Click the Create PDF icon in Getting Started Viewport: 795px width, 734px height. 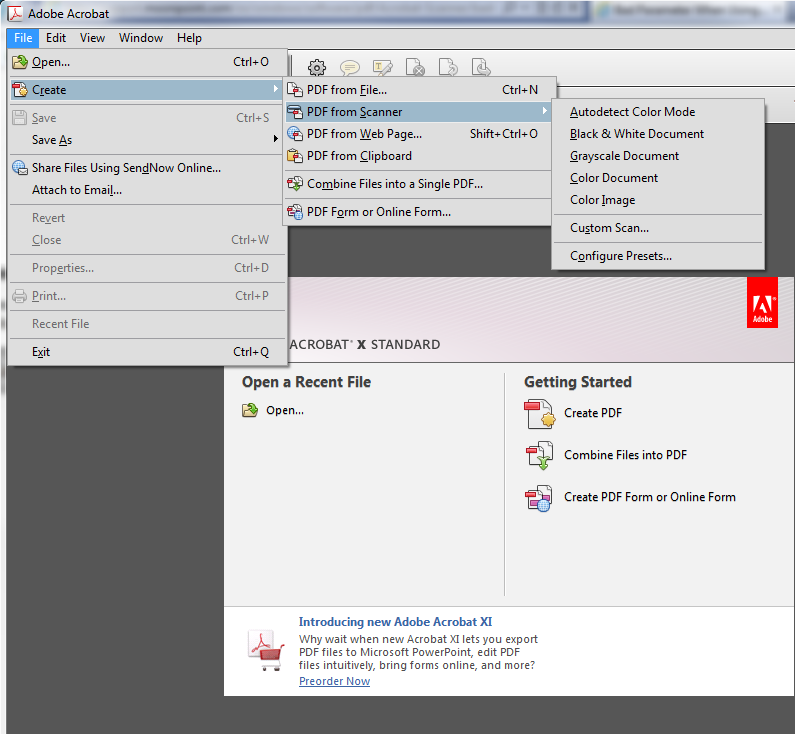[539, 414]
